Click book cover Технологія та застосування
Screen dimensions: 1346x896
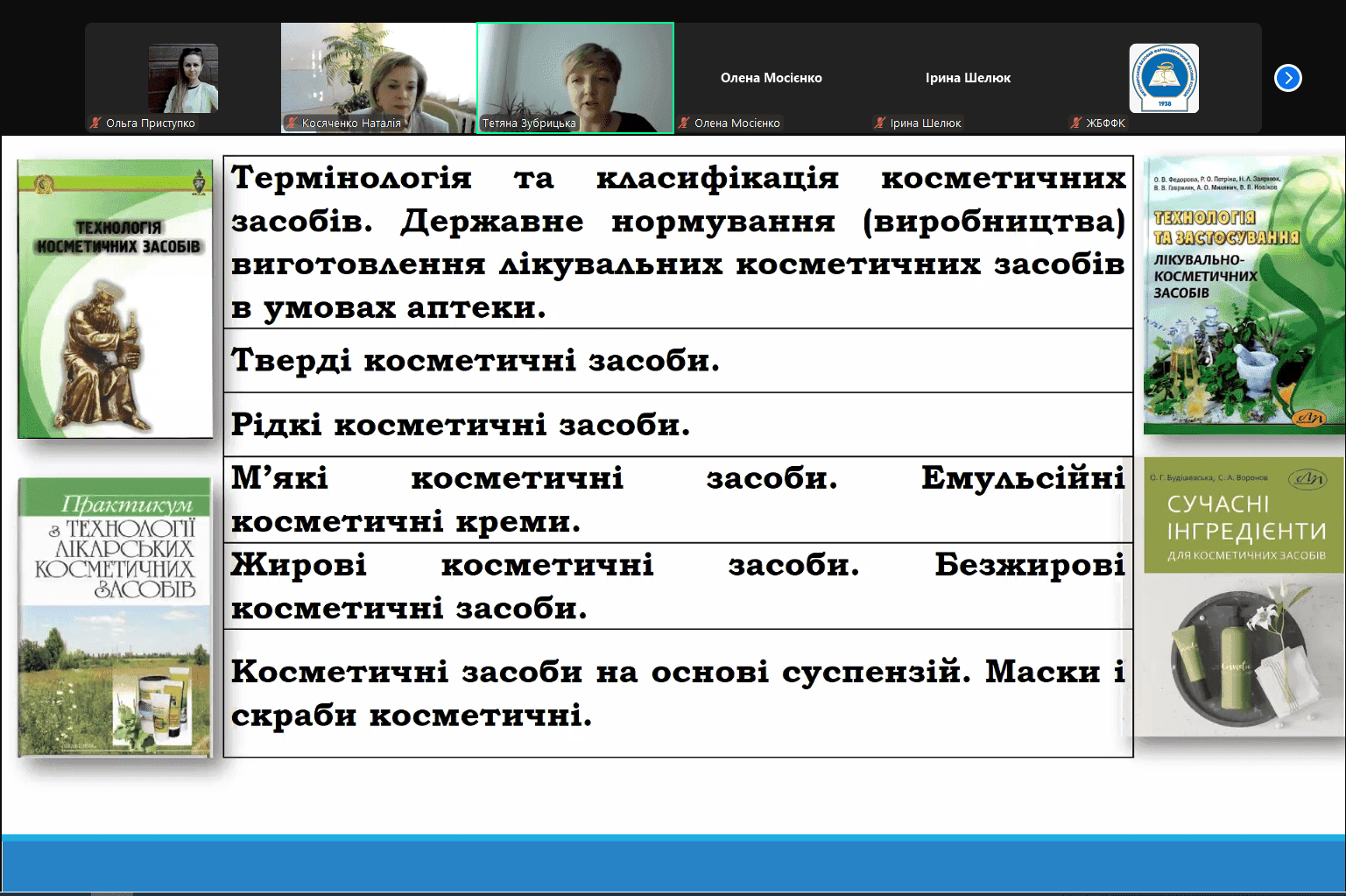coord(1244,295)
